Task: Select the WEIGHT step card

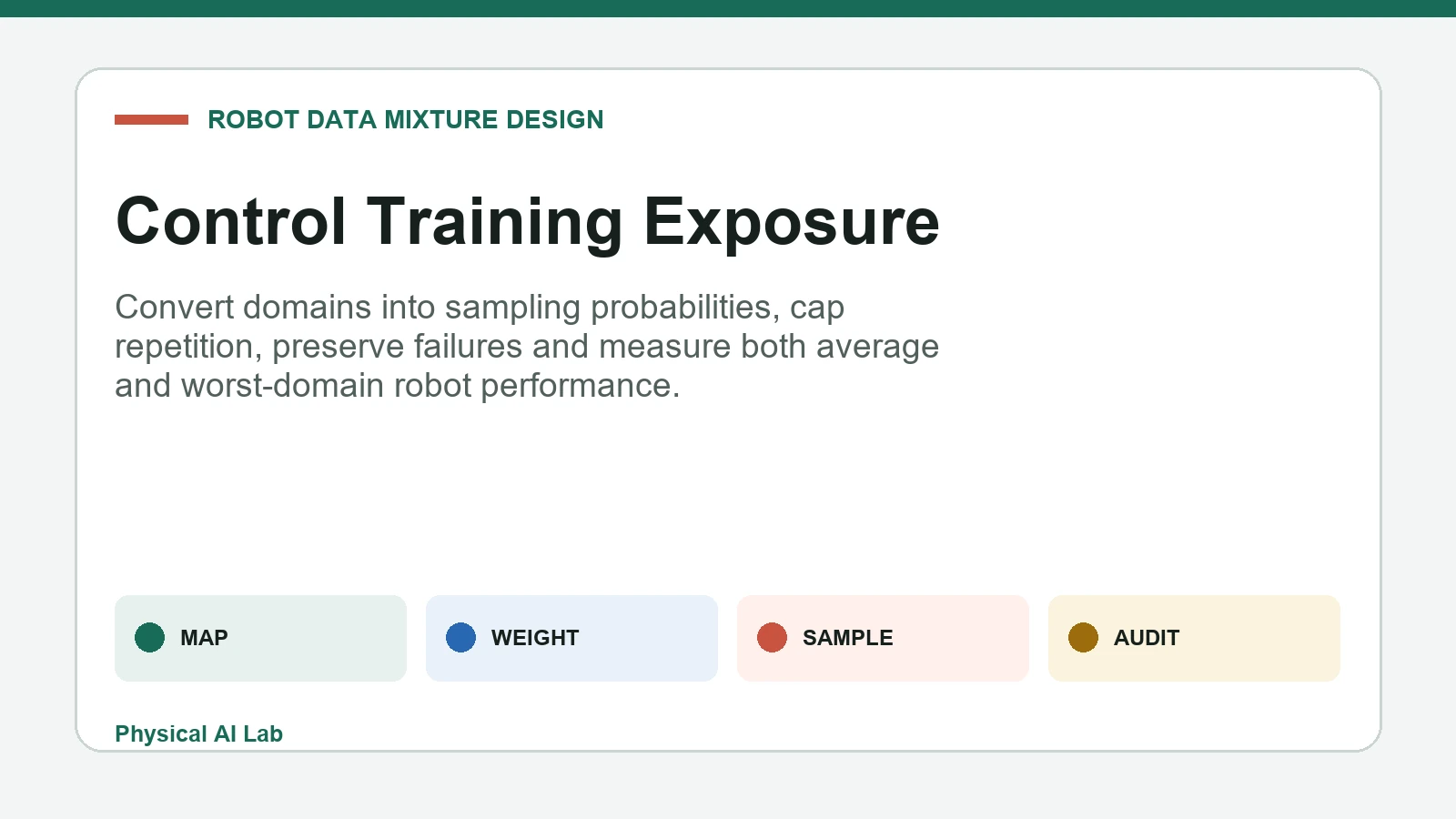Action: click(571, 638)
